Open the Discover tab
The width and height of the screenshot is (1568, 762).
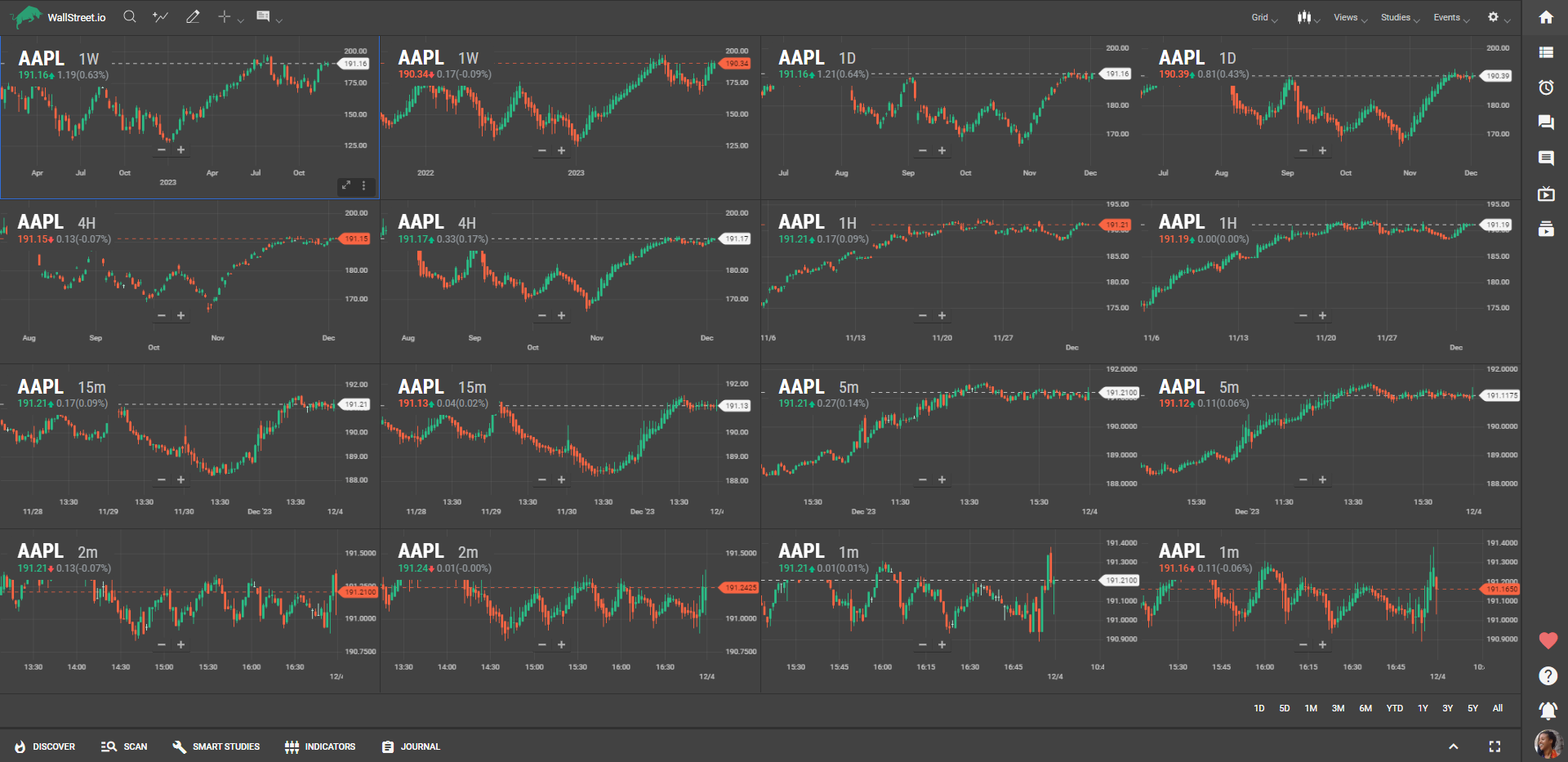point(45,746)
